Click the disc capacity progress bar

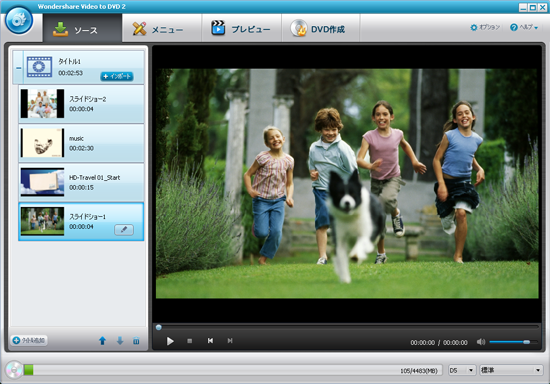(x=233, y=370)
